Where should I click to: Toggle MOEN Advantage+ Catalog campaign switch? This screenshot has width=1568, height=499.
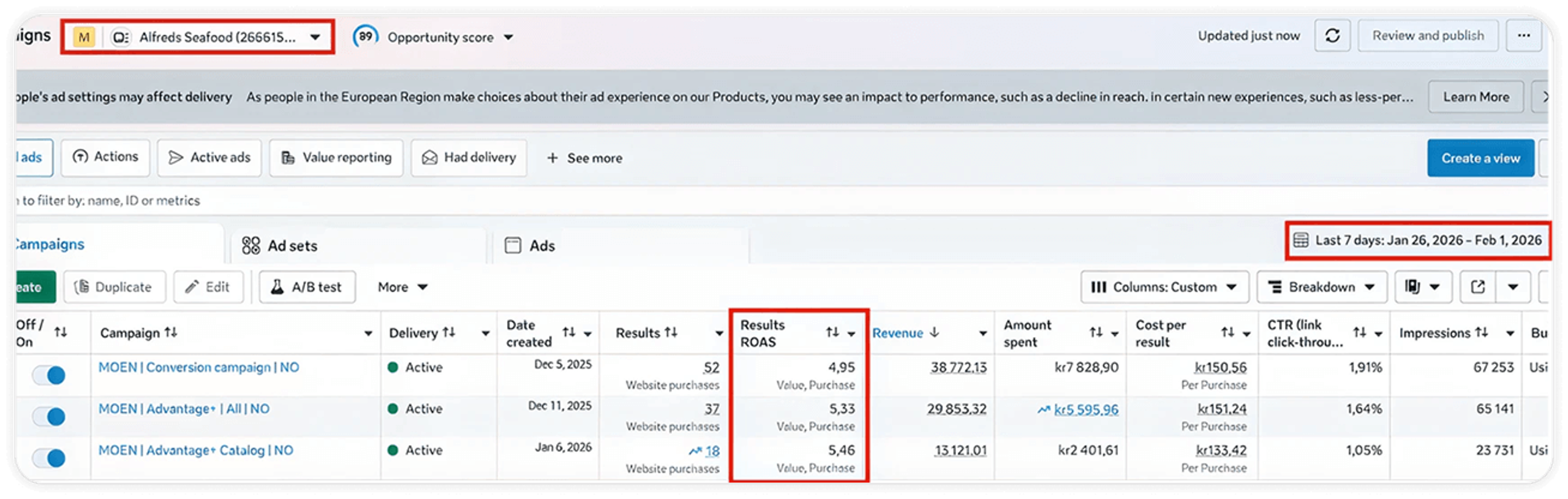coord(49,457)
